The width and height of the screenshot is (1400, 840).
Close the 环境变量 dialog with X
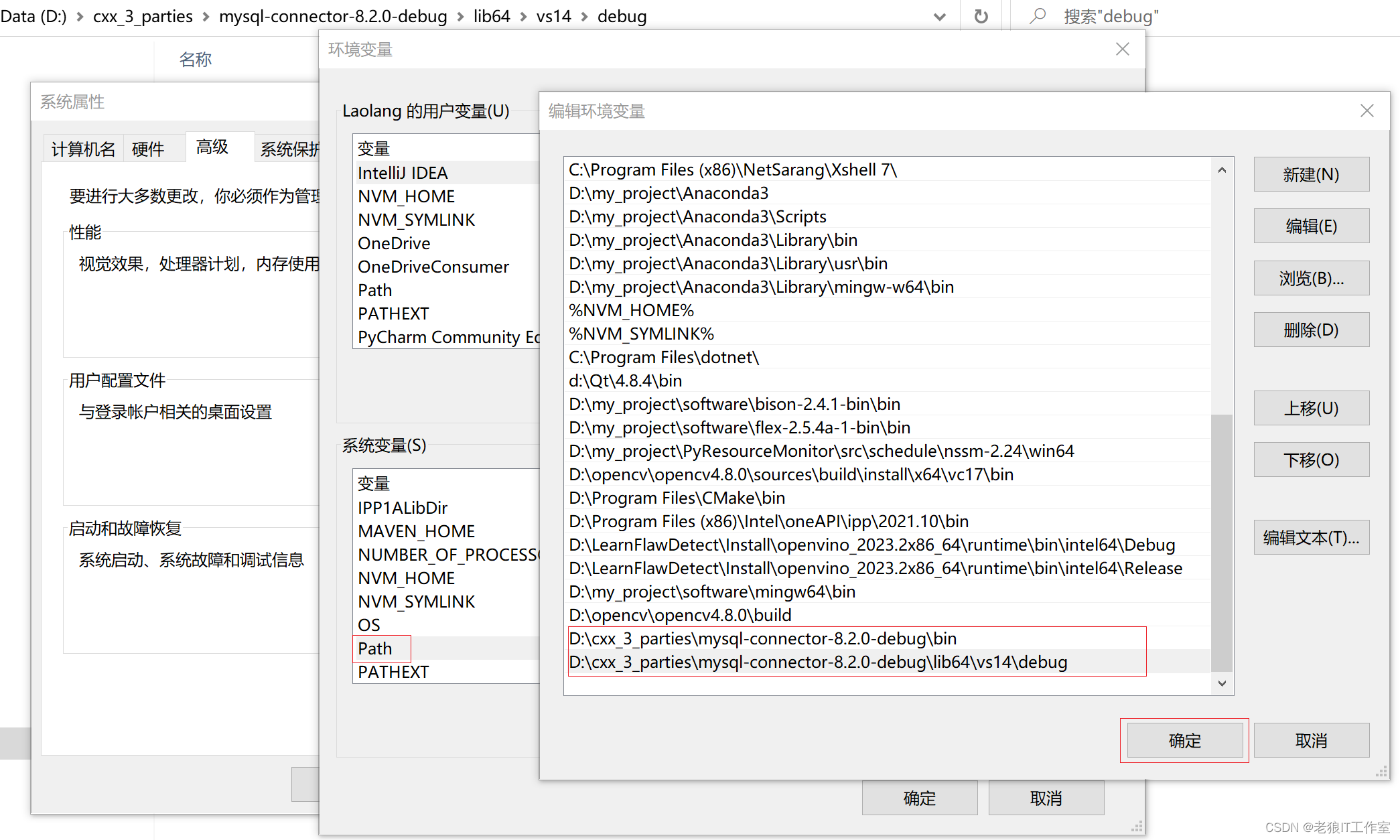click(x=1122, y=50)
